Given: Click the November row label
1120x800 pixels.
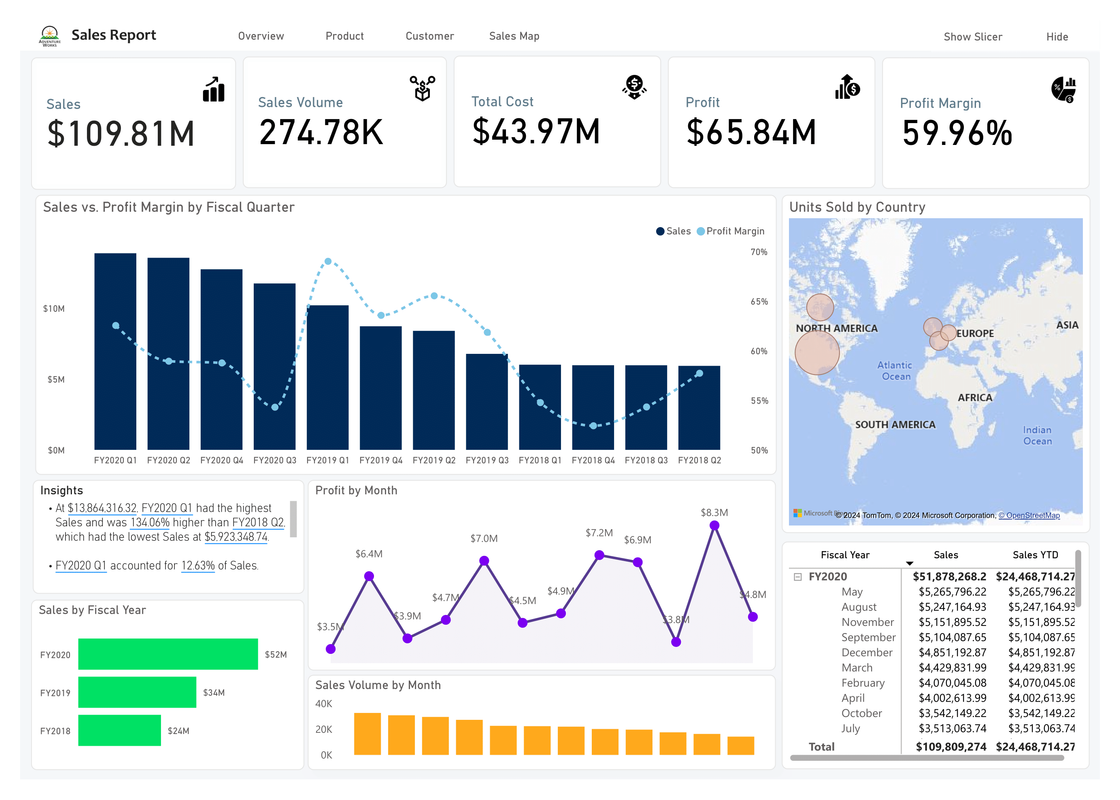Looking at the screenshot, I should (867, 622).
